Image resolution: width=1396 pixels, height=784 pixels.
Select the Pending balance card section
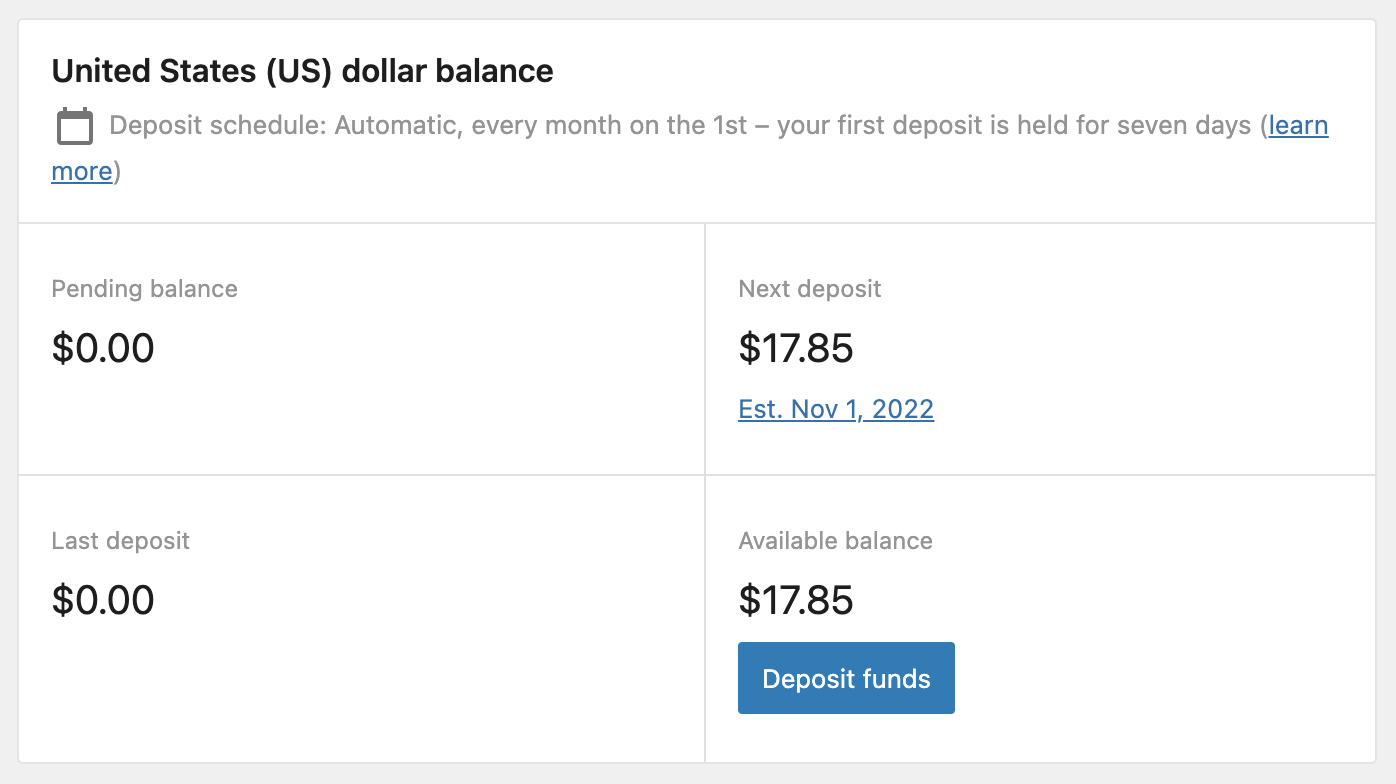click(x=360, y=348)
